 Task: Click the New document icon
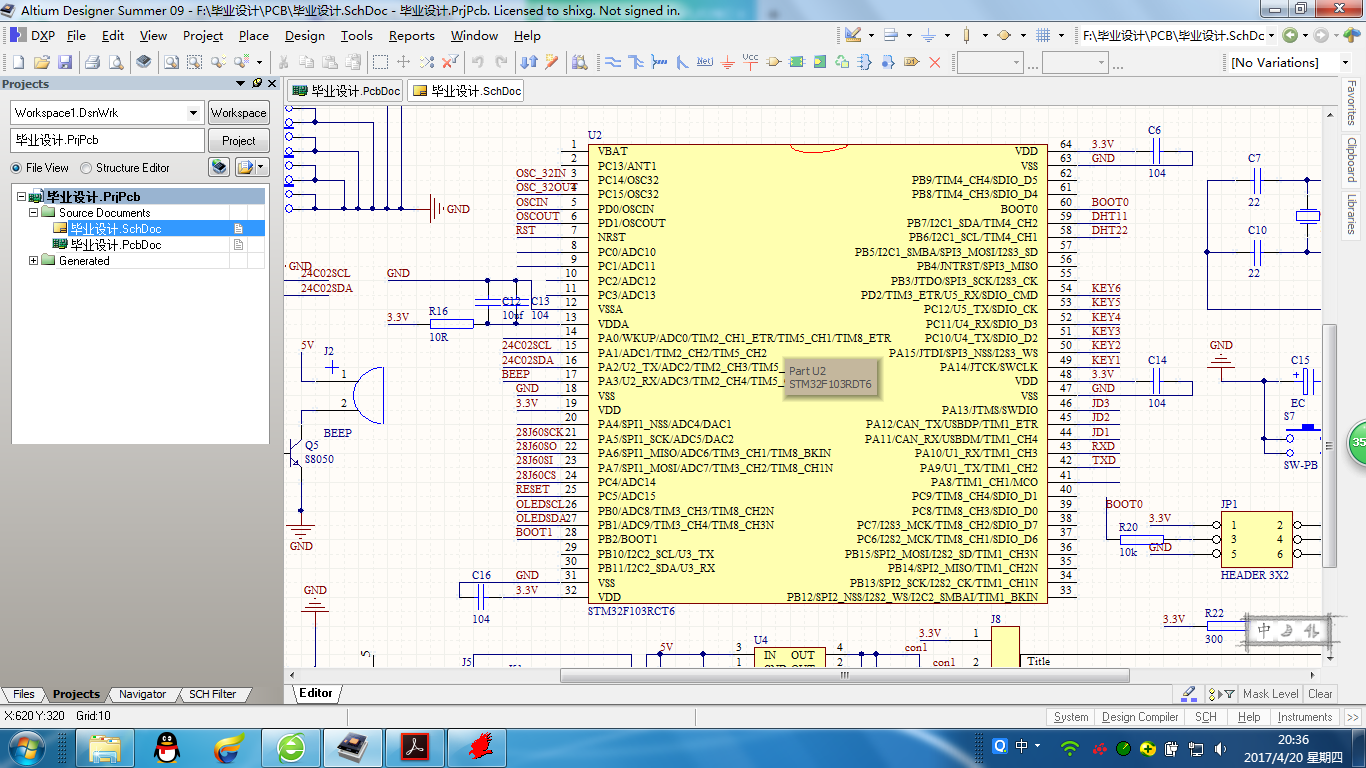point(18,62)
